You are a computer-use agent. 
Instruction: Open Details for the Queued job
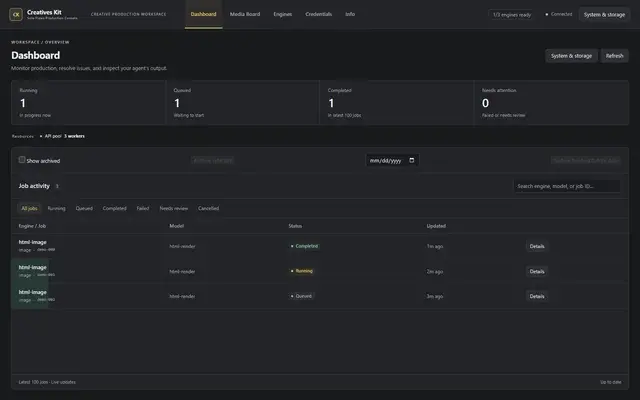[x=537, y=296]
